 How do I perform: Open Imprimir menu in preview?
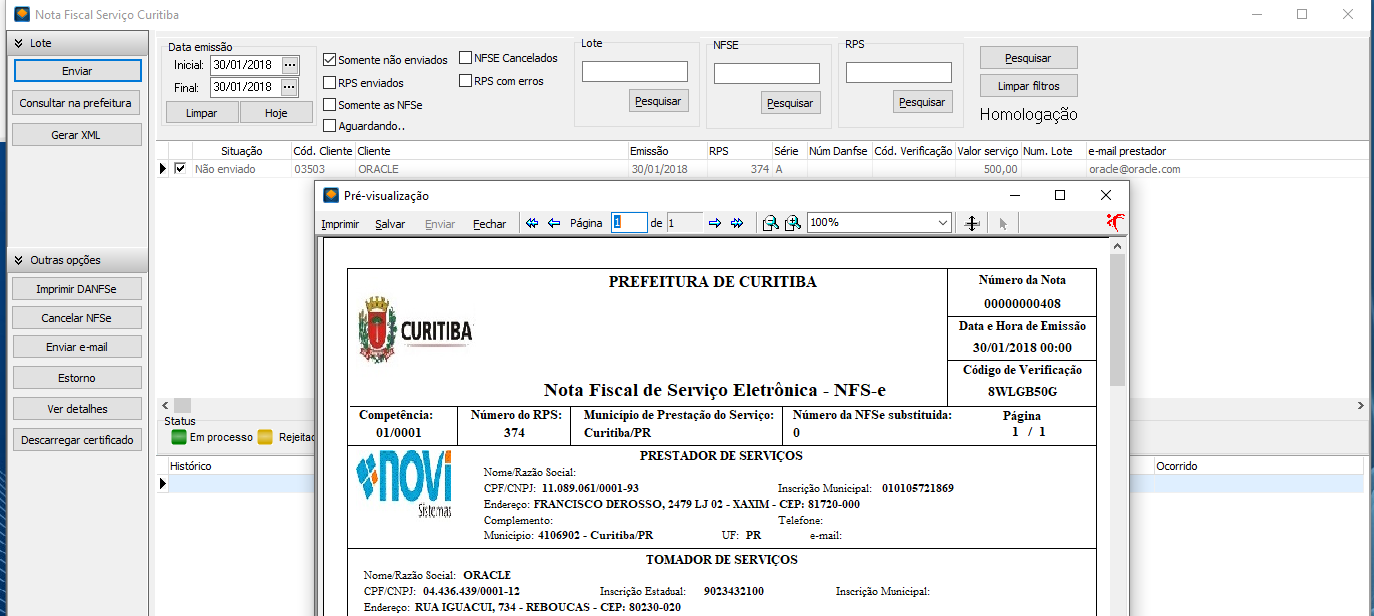(x=340, y=224)
